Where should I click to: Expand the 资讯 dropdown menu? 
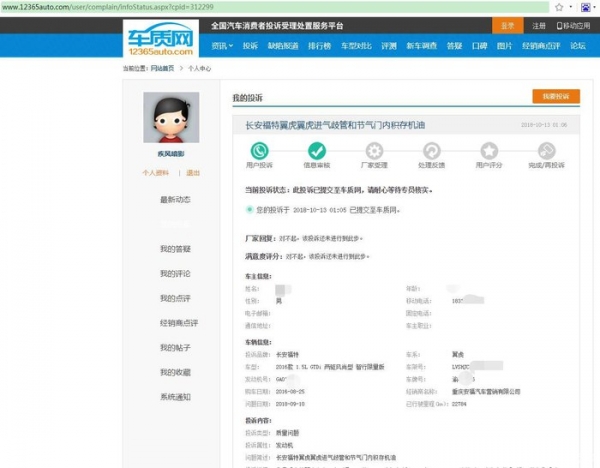(222, 46)
